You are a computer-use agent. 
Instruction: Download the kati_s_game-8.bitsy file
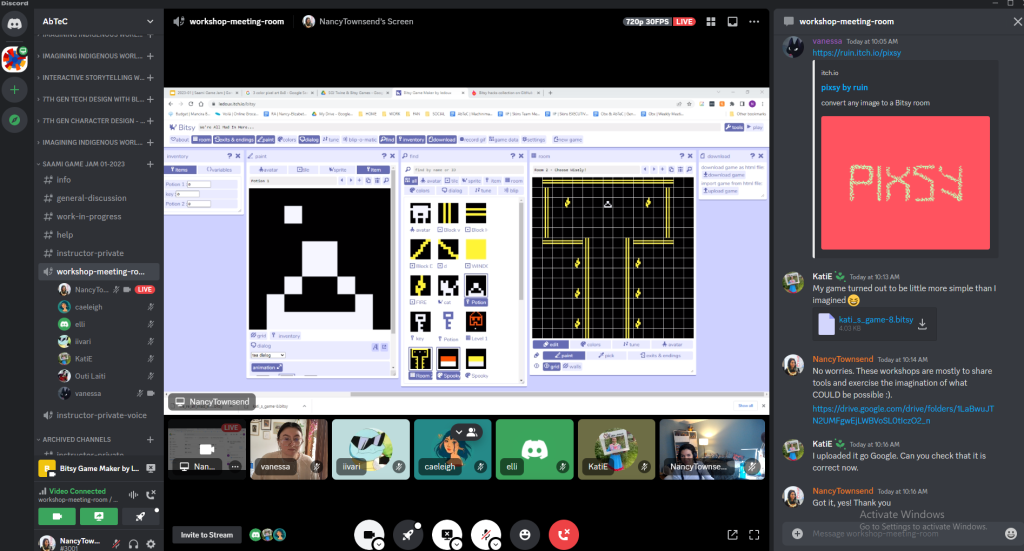[922, 323]
